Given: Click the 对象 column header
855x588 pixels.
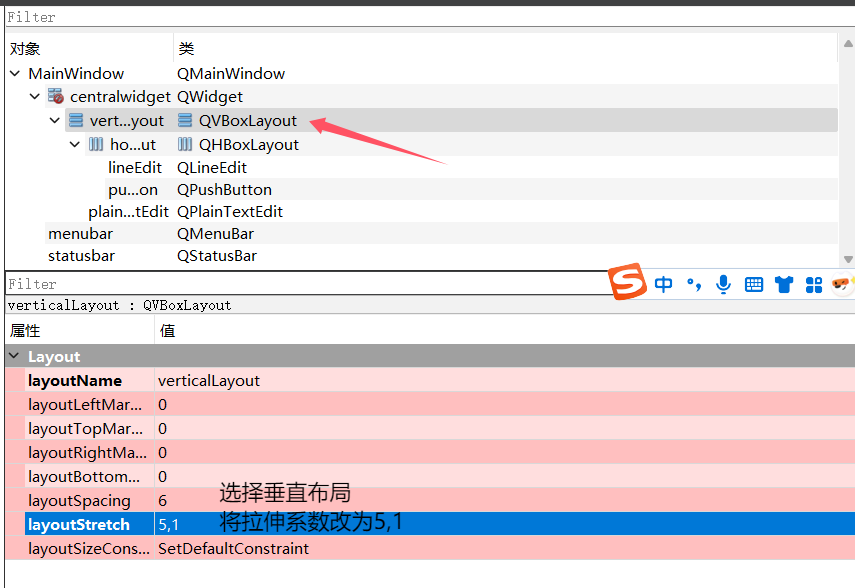Looking at the screenshot, I should (x=89, y=49).
